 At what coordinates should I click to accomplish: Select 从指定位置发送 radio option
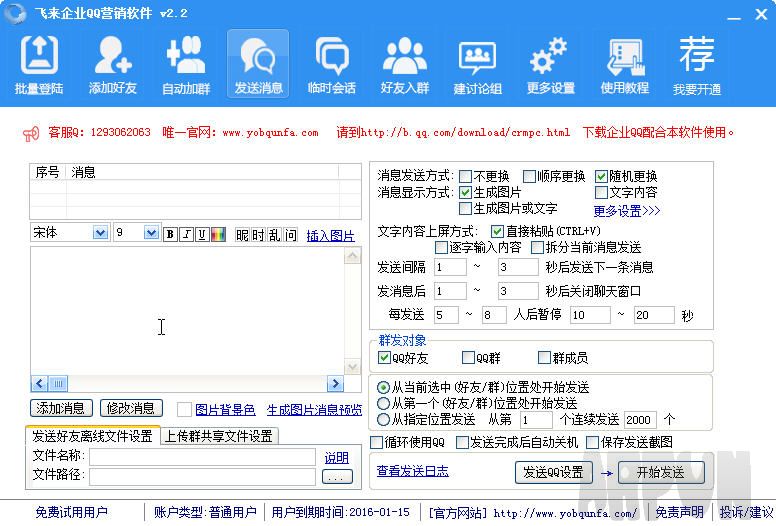(383, 420)
